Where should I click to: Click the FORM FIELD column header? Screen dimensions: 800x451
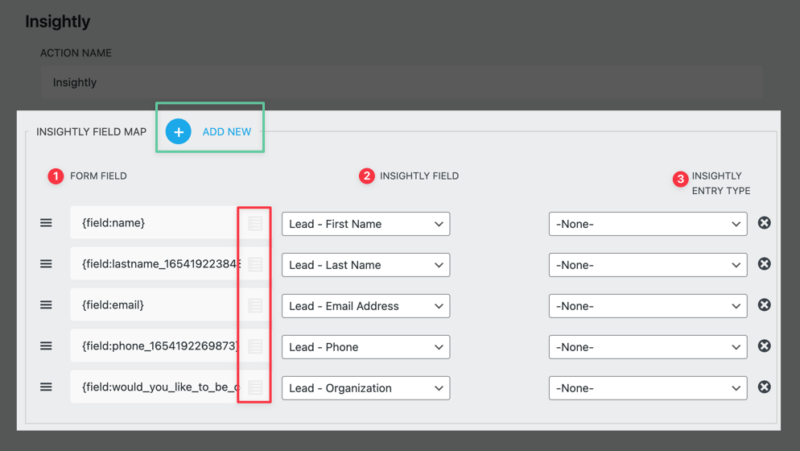(98, 176)
